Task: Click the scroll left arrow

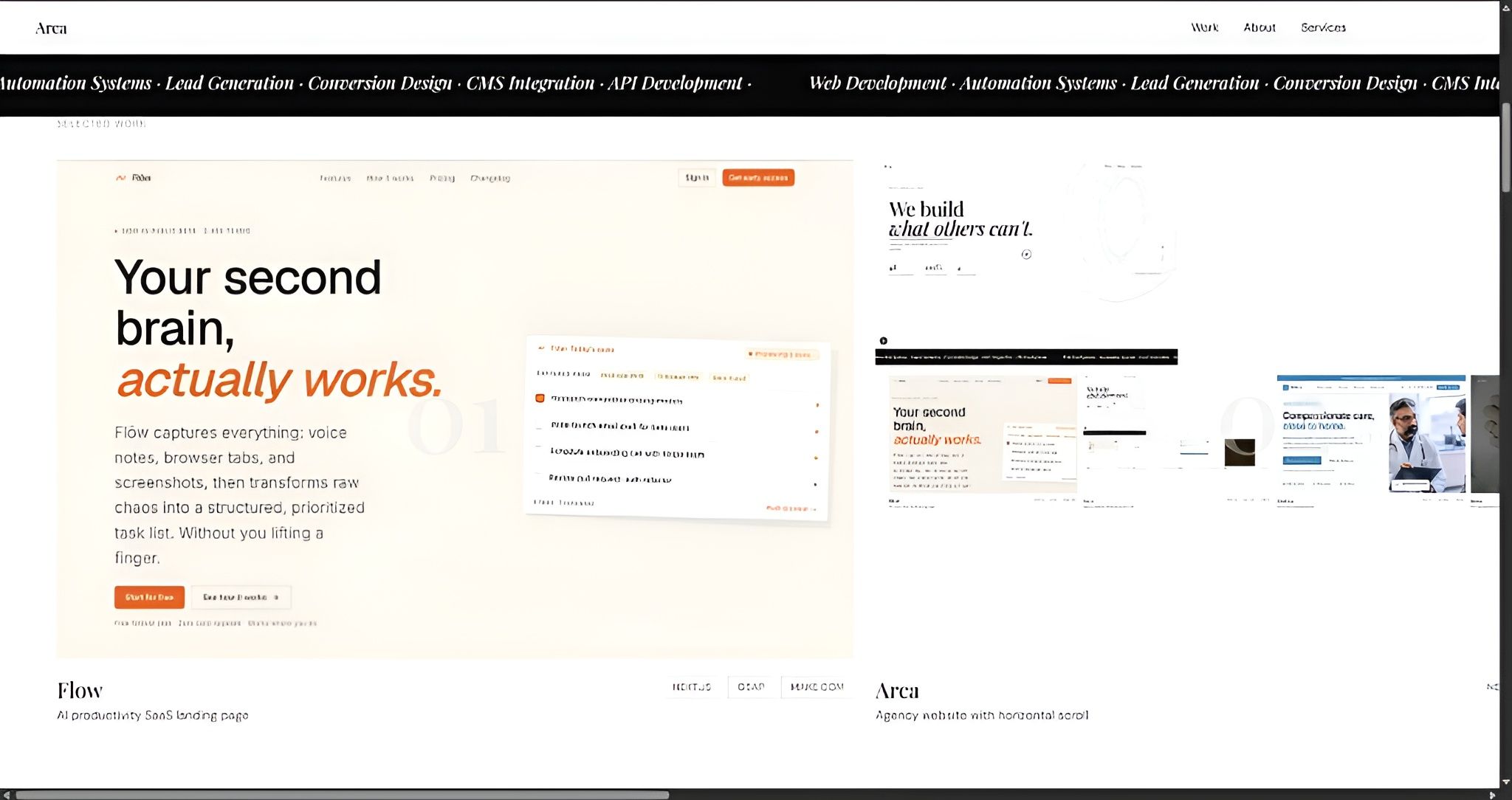Action: (x=7, y=795)
